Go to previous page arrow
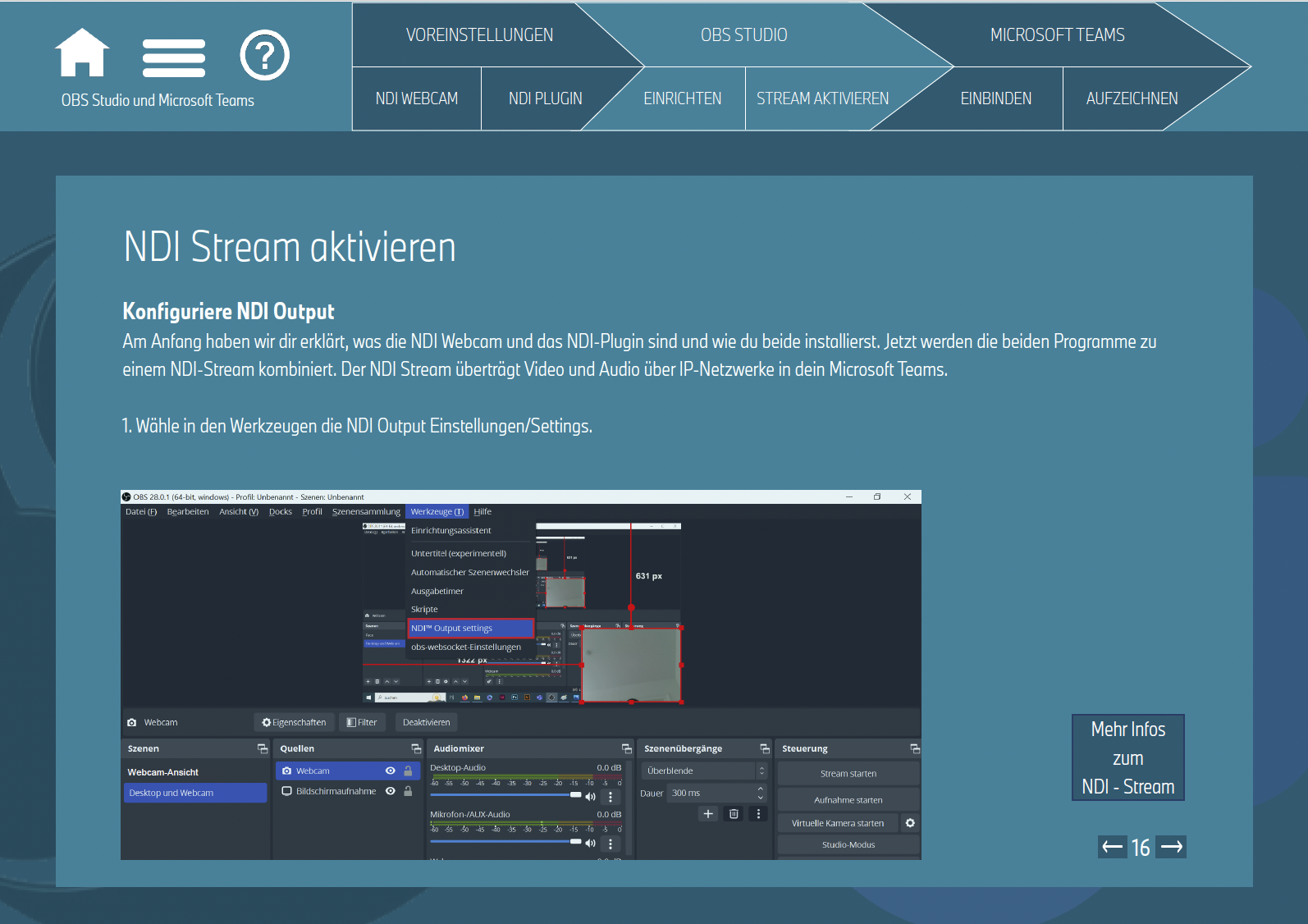This screenshot has height=924, width=1308. click(x=1112, y=847)
